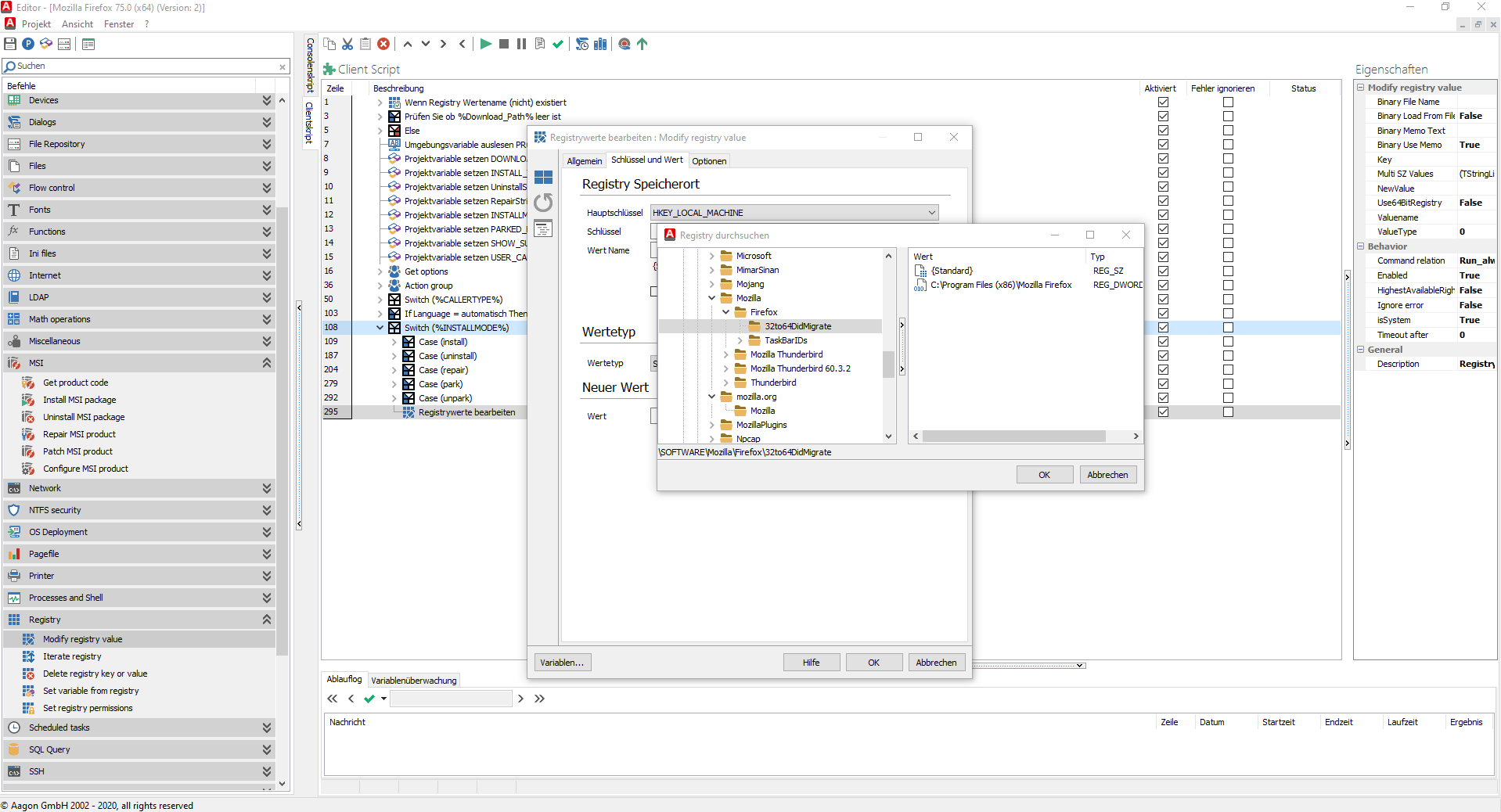Click the table view icon in top-left toolbar
Image resolution: width=1501 pixels, height=812 pixels.
(x=88, y=44)
